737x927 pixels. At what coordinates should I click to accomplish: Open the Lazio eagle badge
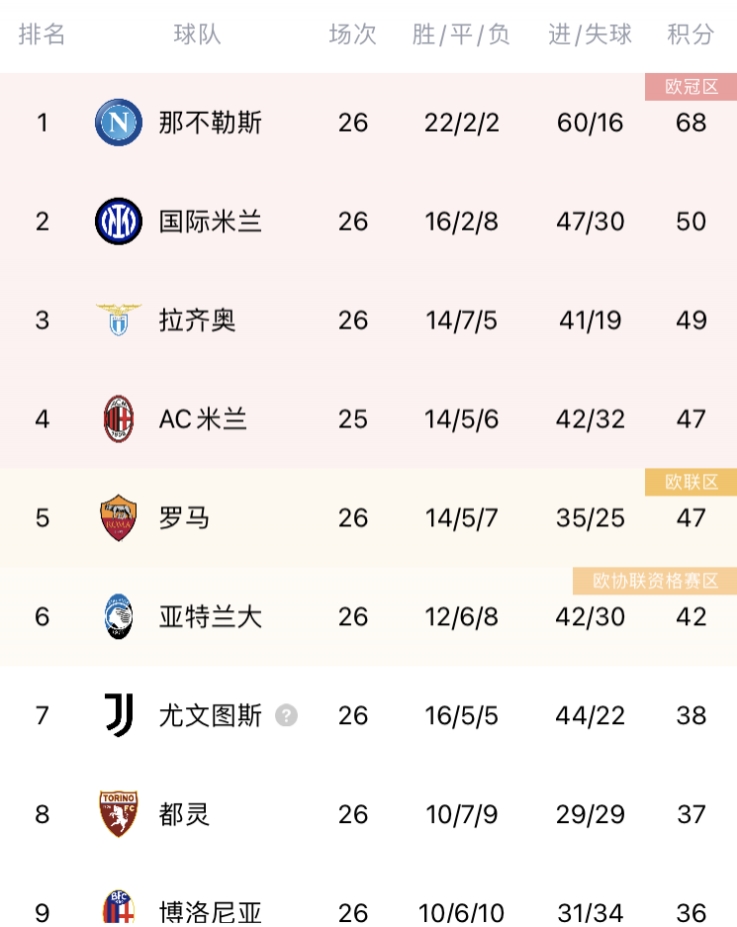coord(118,320)
